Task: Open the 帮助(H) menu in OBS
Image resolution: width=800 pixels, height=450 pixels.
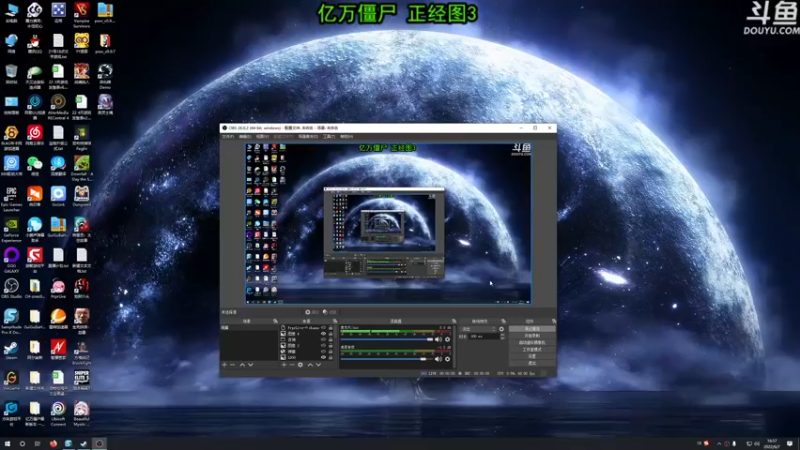Action: [346, 136]
